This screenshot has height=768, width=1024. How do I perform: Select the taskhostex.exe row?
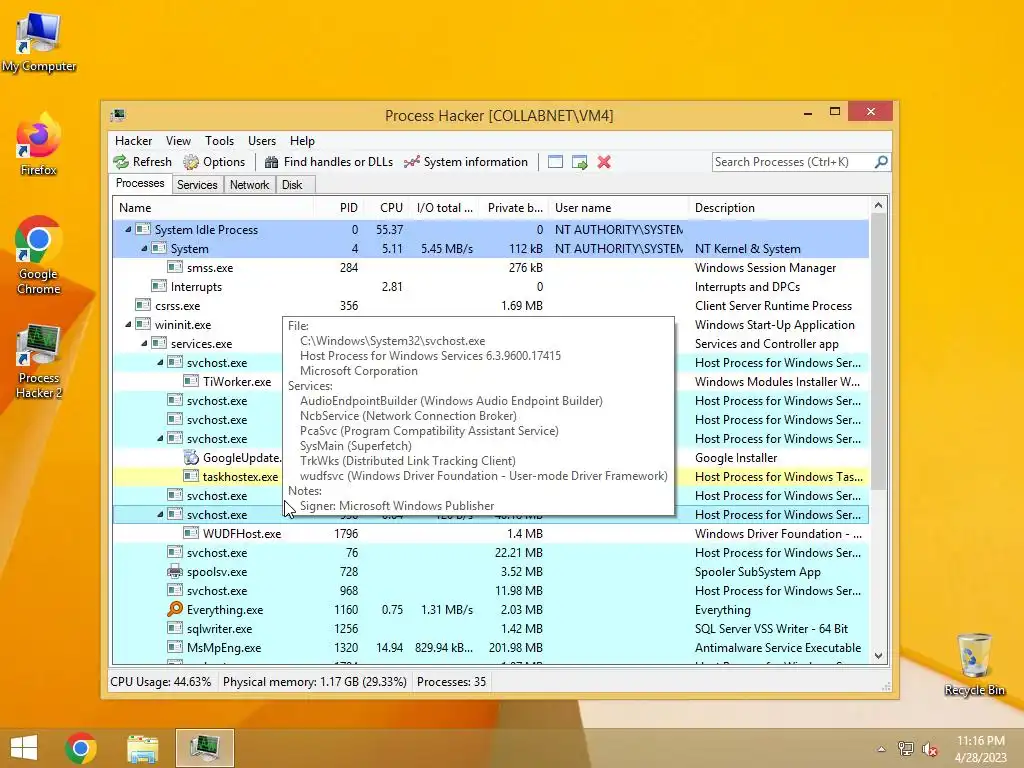491,477
